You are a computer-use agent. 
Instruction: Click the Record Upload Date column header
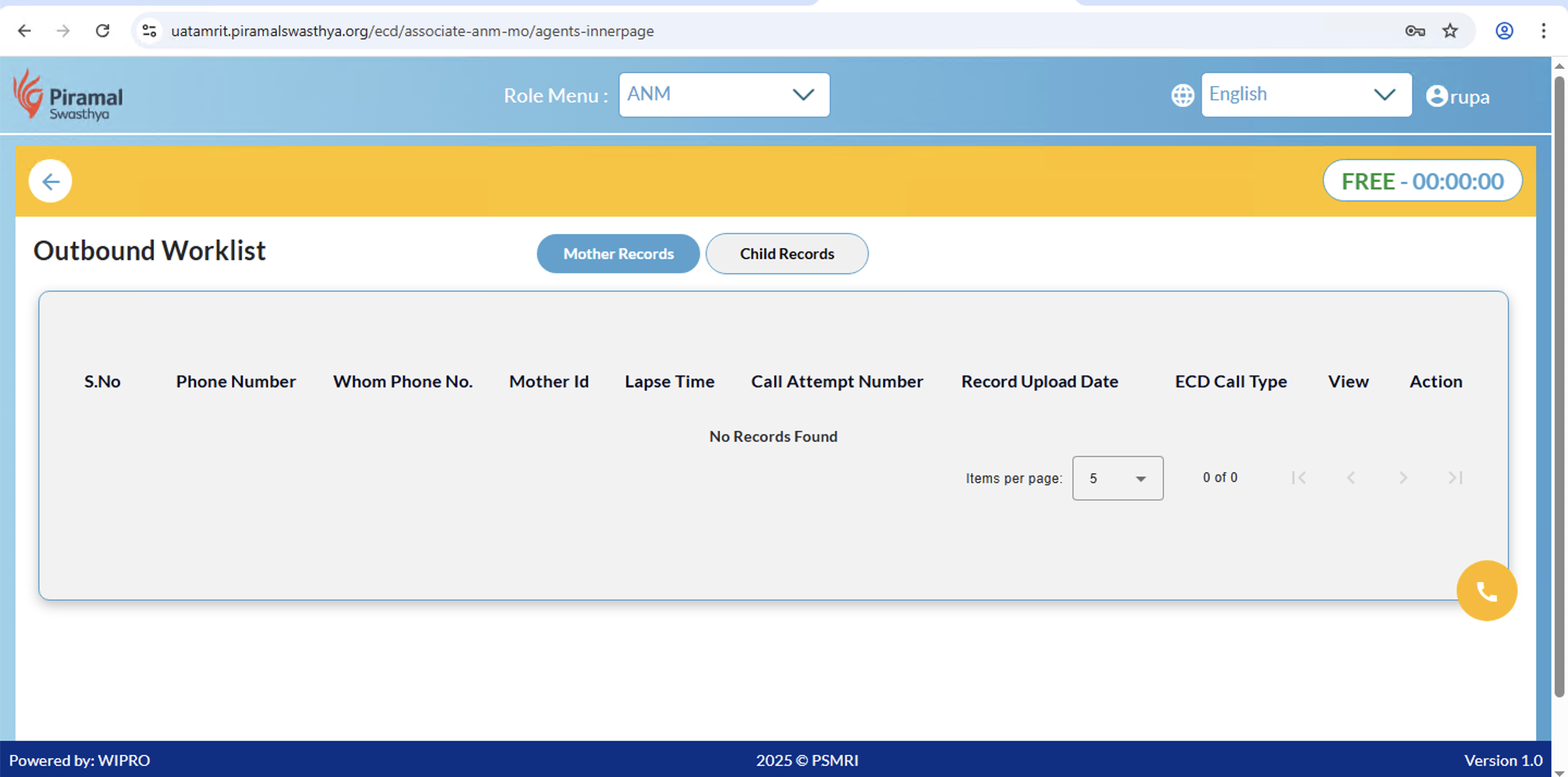1040,381
